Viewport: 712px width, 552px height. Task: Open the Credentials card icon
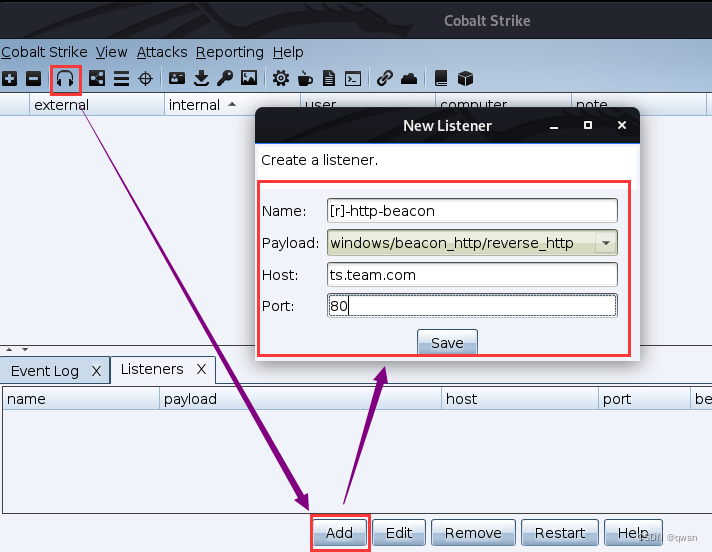pos(177,79)
